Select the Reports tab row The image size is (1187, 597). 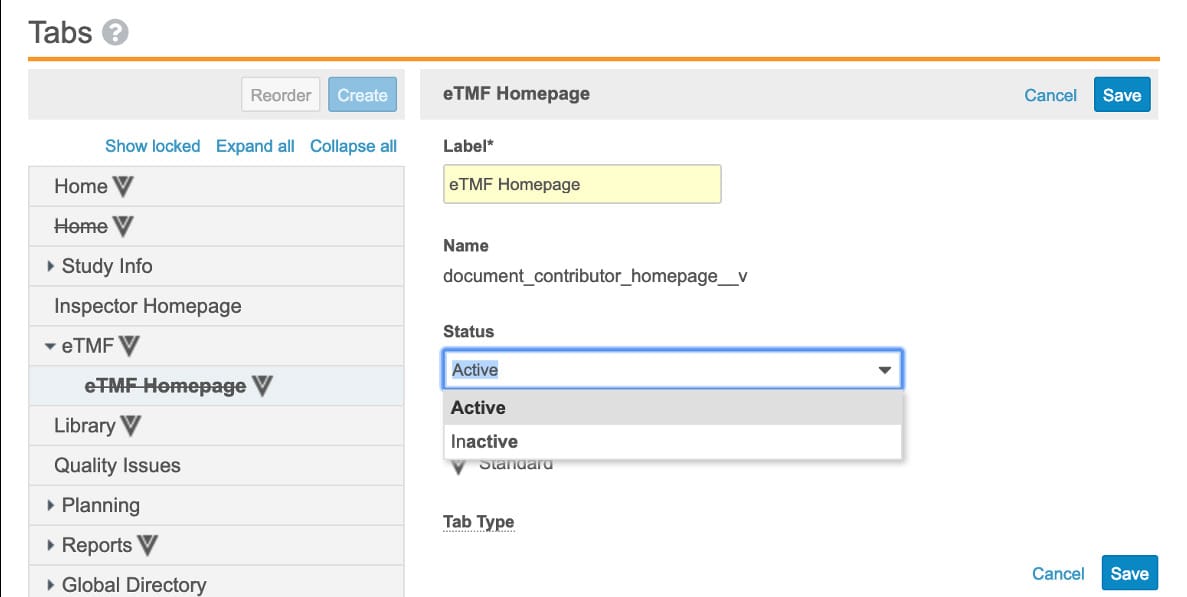coord(217,545)
